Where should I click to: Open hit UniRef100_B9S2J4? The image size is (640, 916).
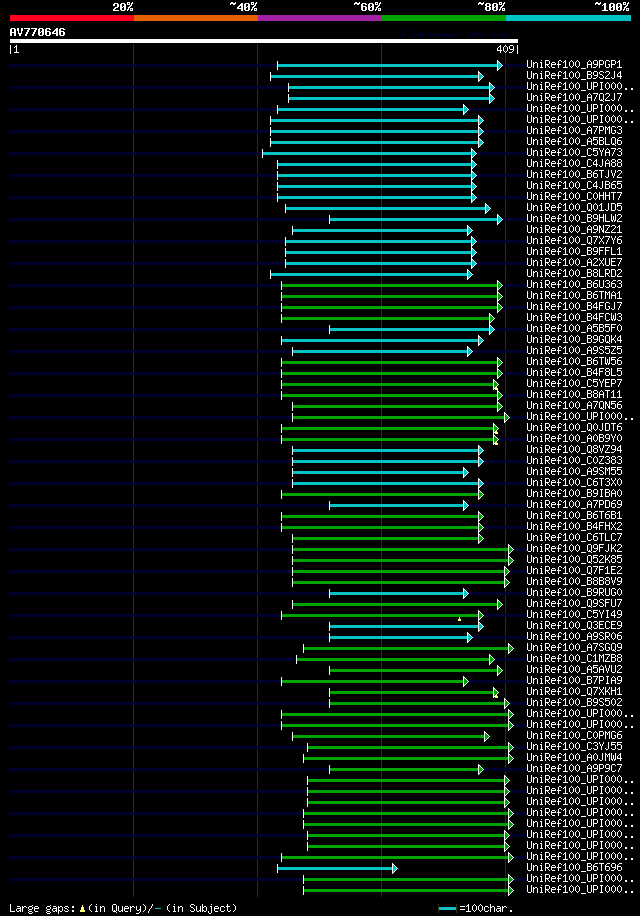[574, 76]
